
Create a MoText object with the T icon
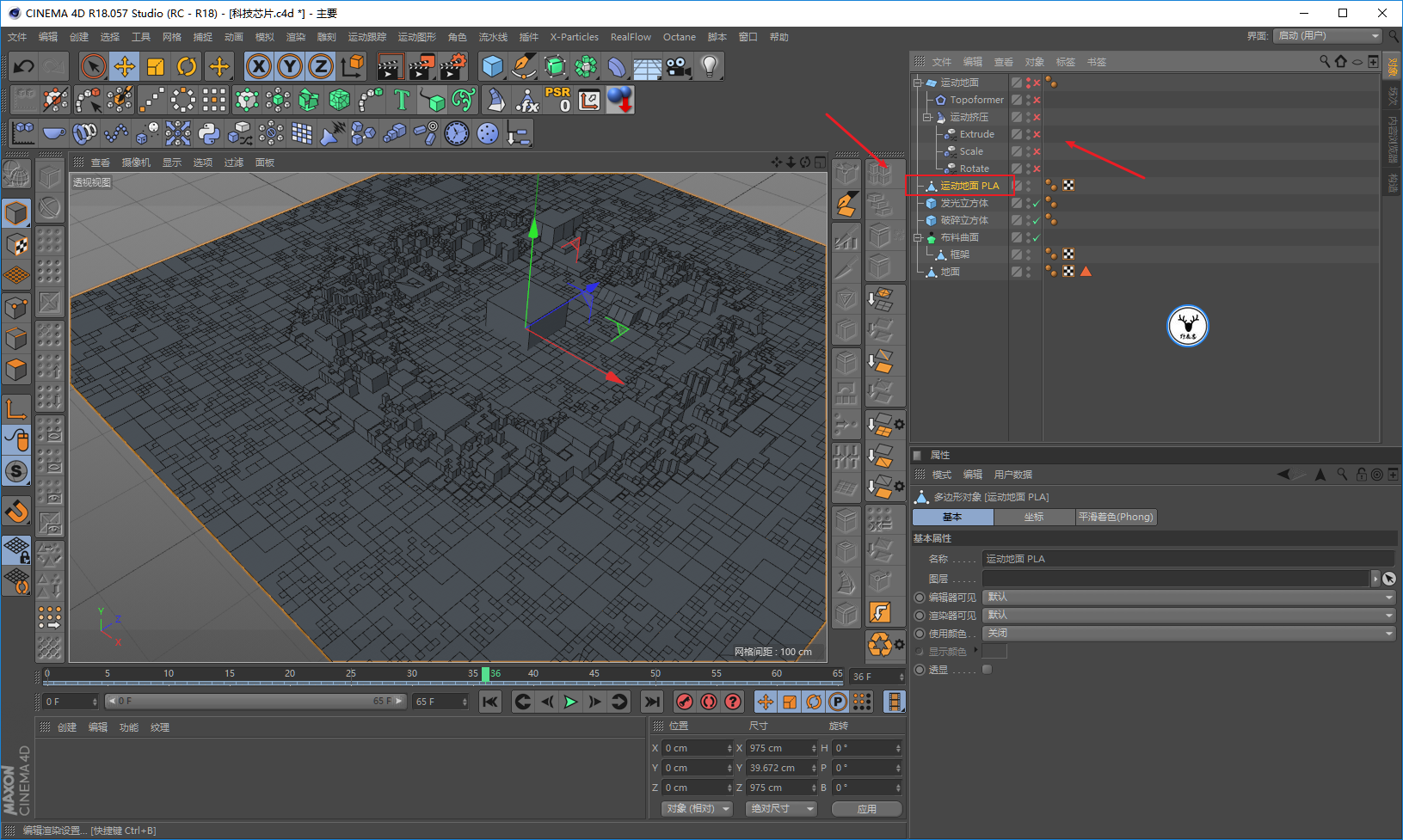pyautogui.click(x=402, y=100)
